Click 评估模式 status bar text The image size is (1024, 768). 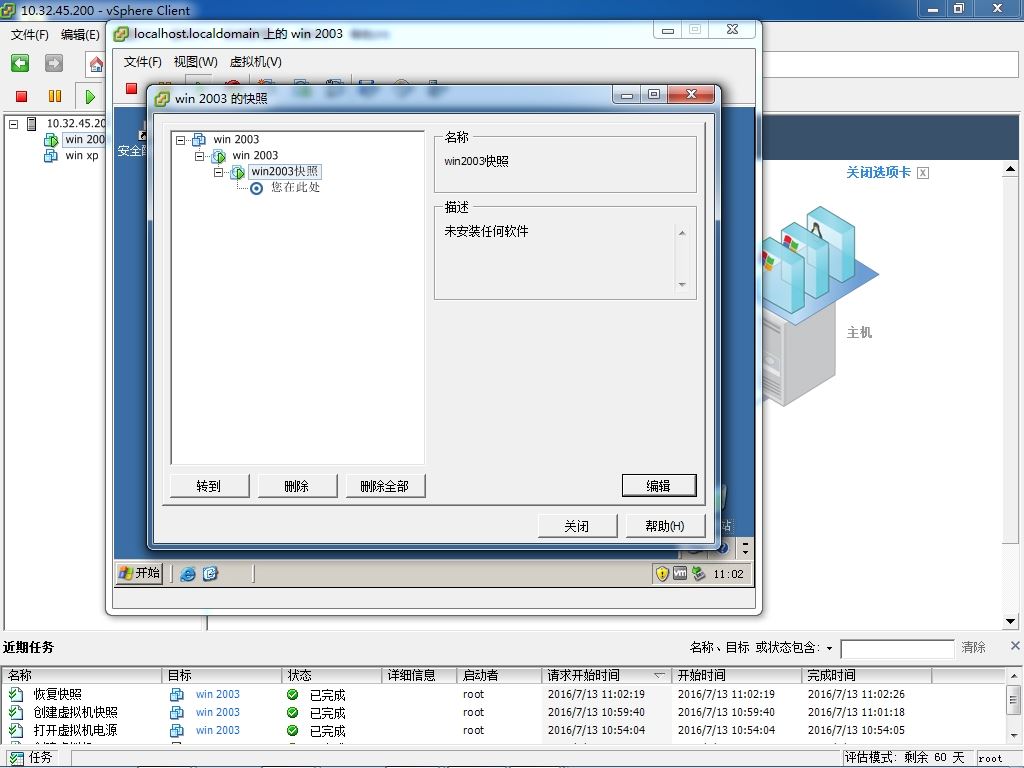coord(904,758)
